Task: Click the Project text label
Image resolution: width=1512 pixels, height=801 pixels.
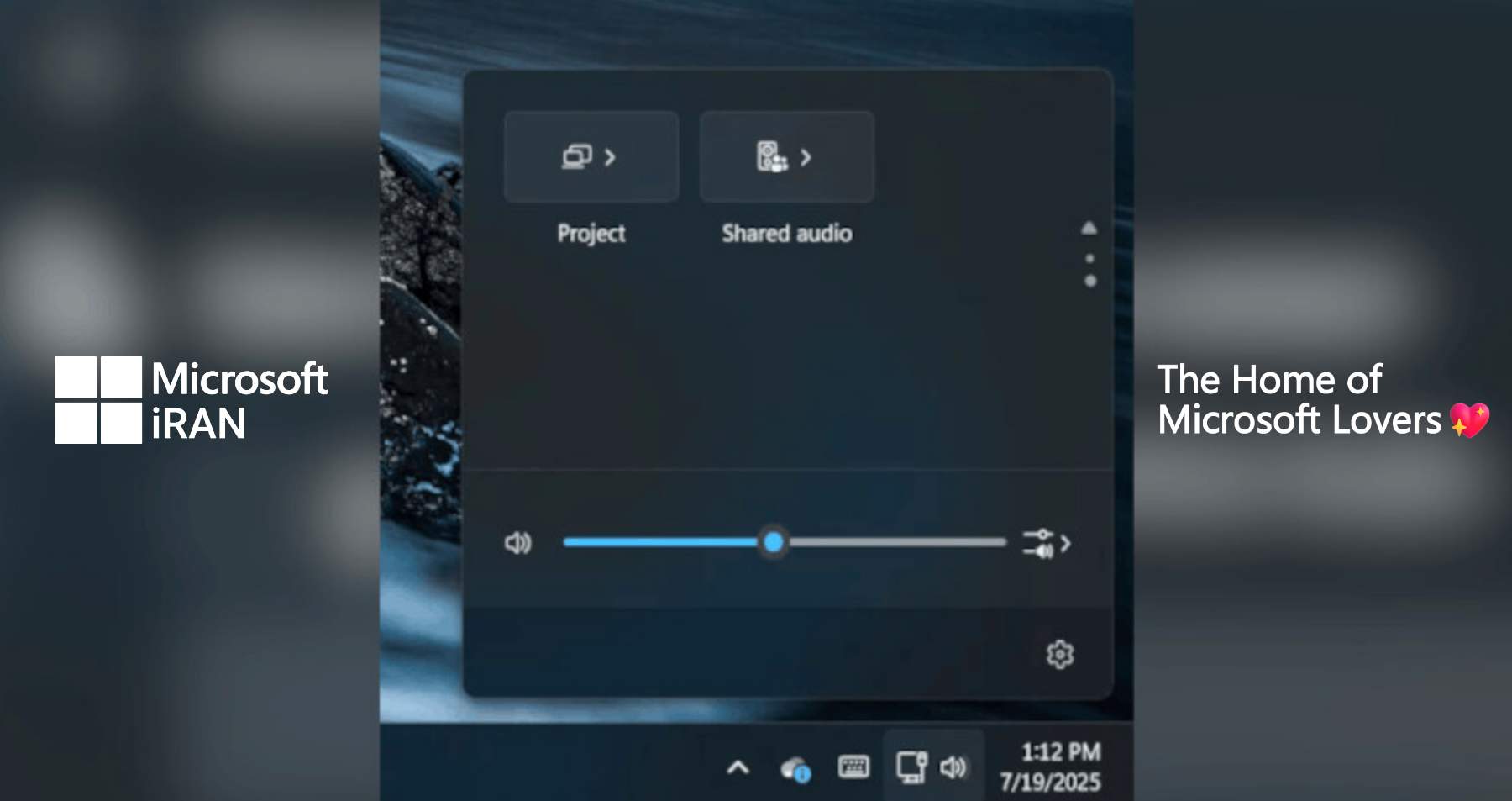Action: (591, 233)
